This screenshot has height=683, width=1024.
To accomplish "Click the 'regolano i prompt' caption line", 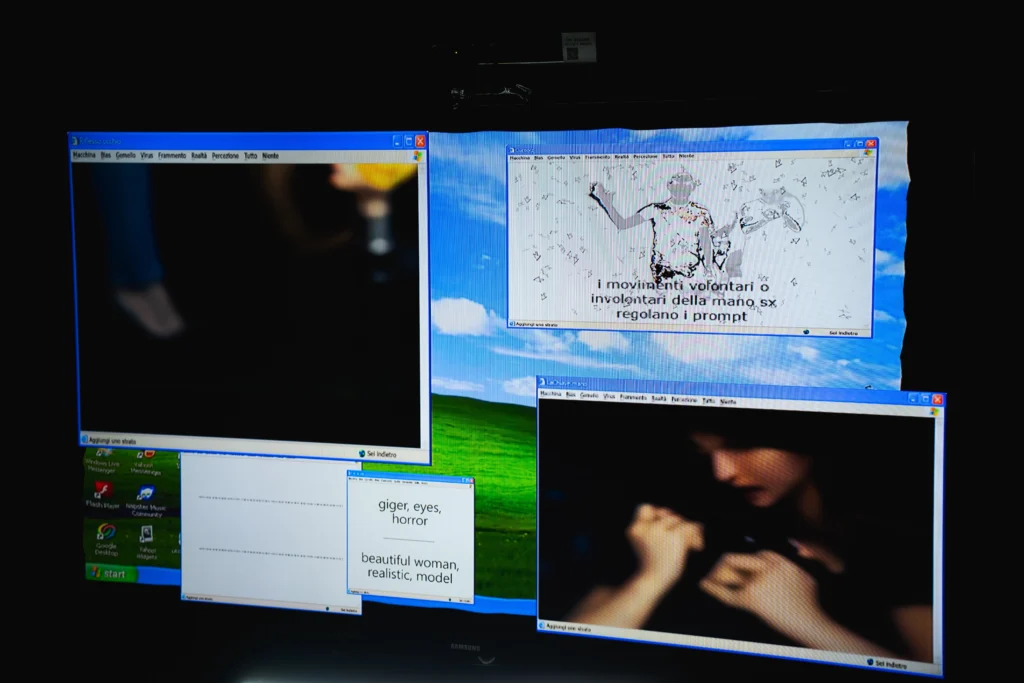I will 681,315.
